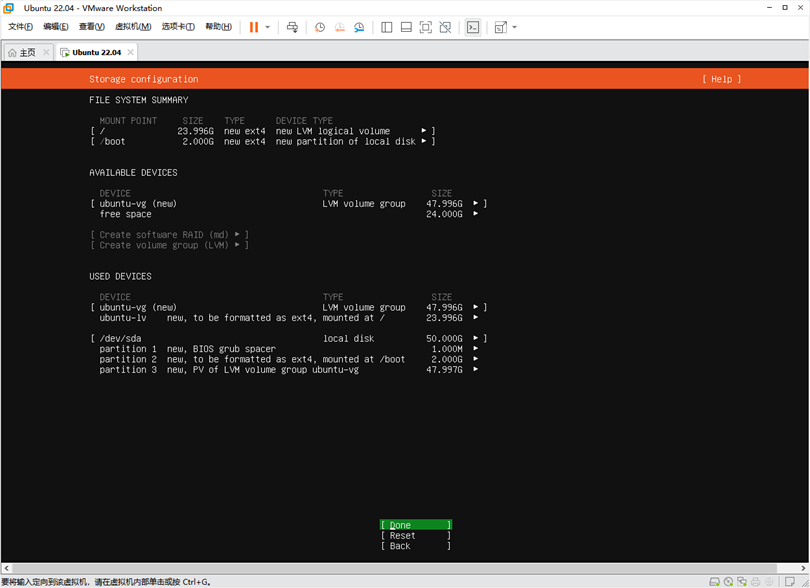Click the sound card status bar icon

point(769,582)
